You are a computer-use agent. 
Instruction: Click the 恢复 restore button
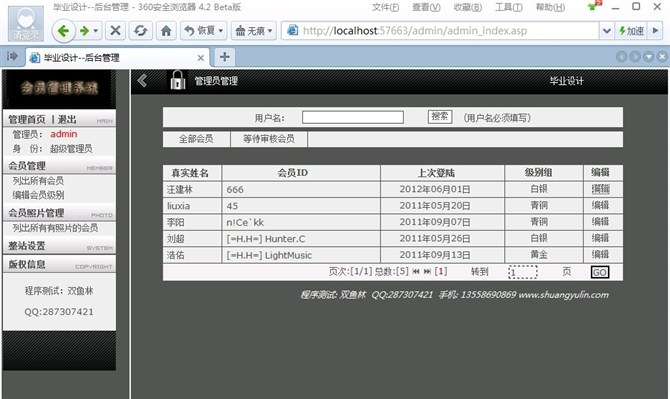[203, 30]
